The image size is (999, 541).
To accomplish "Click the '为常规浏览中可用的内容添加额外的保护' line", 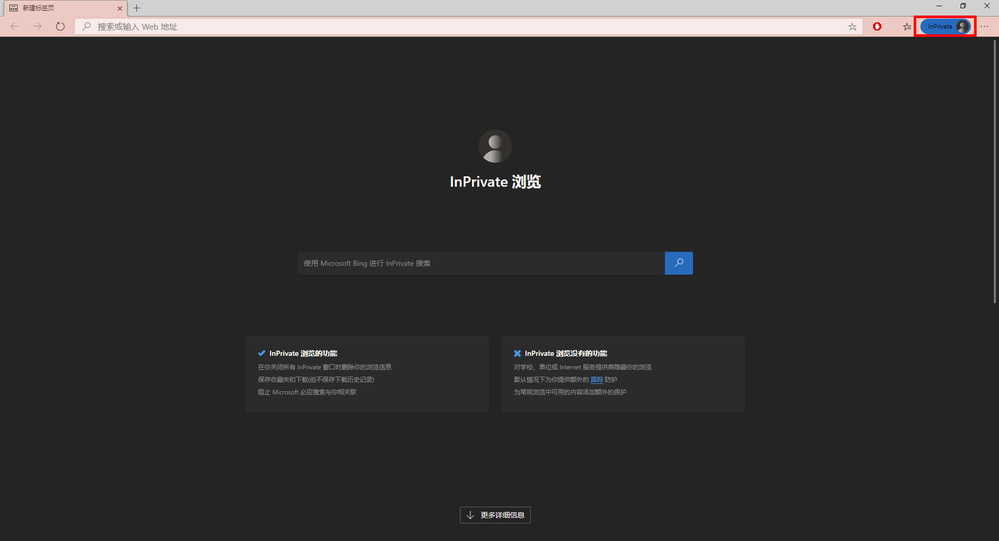I will [570, 393].
